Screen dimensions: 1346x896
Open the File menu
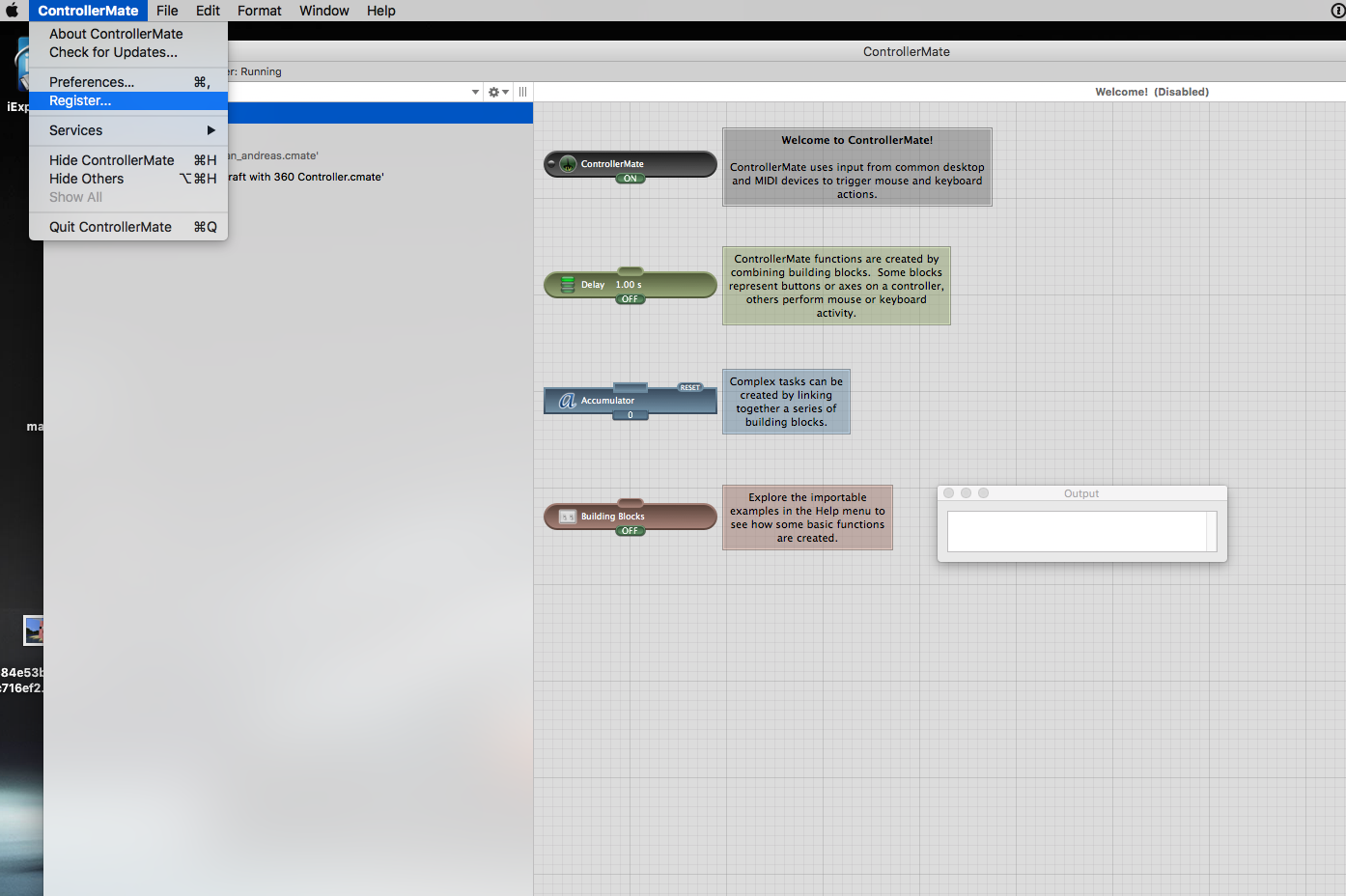point(167,11)
